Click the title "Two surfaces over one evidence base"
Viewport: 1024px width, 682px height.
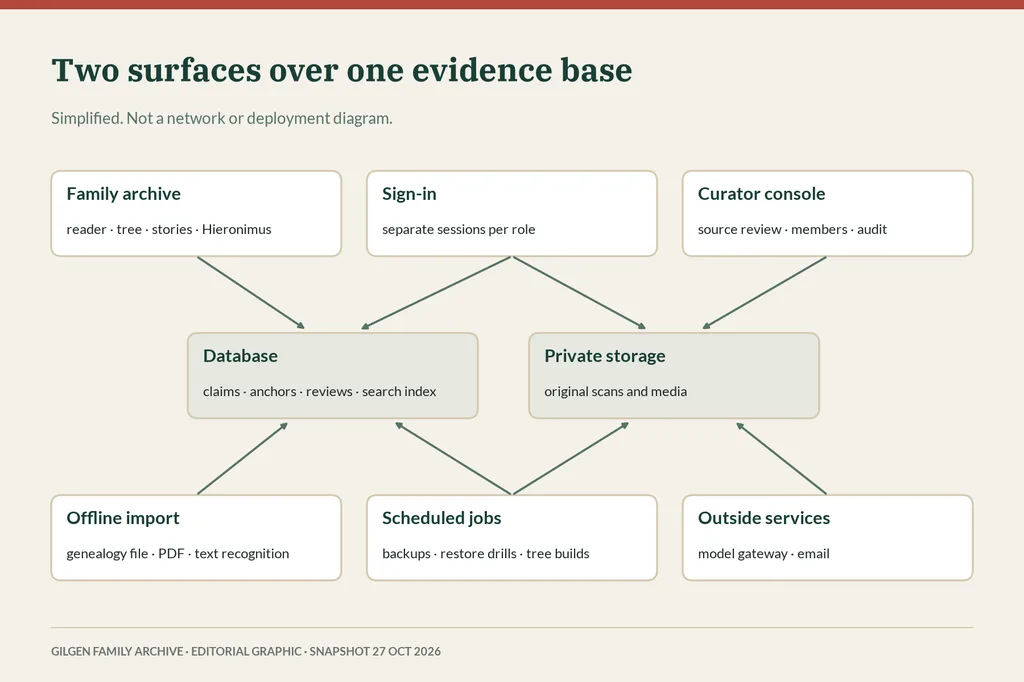point(342,70)
